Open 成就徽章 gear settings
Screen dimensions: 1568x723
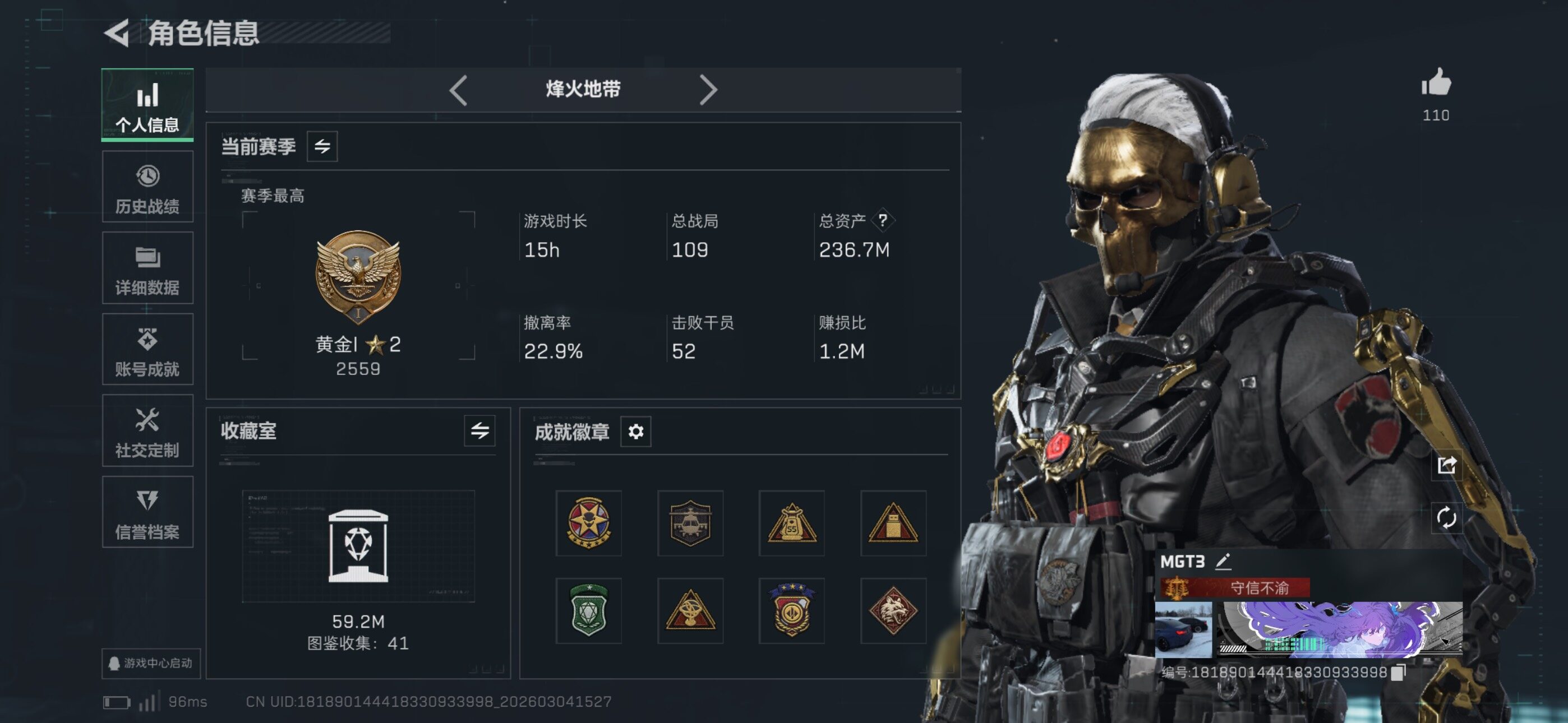(635, 432)
